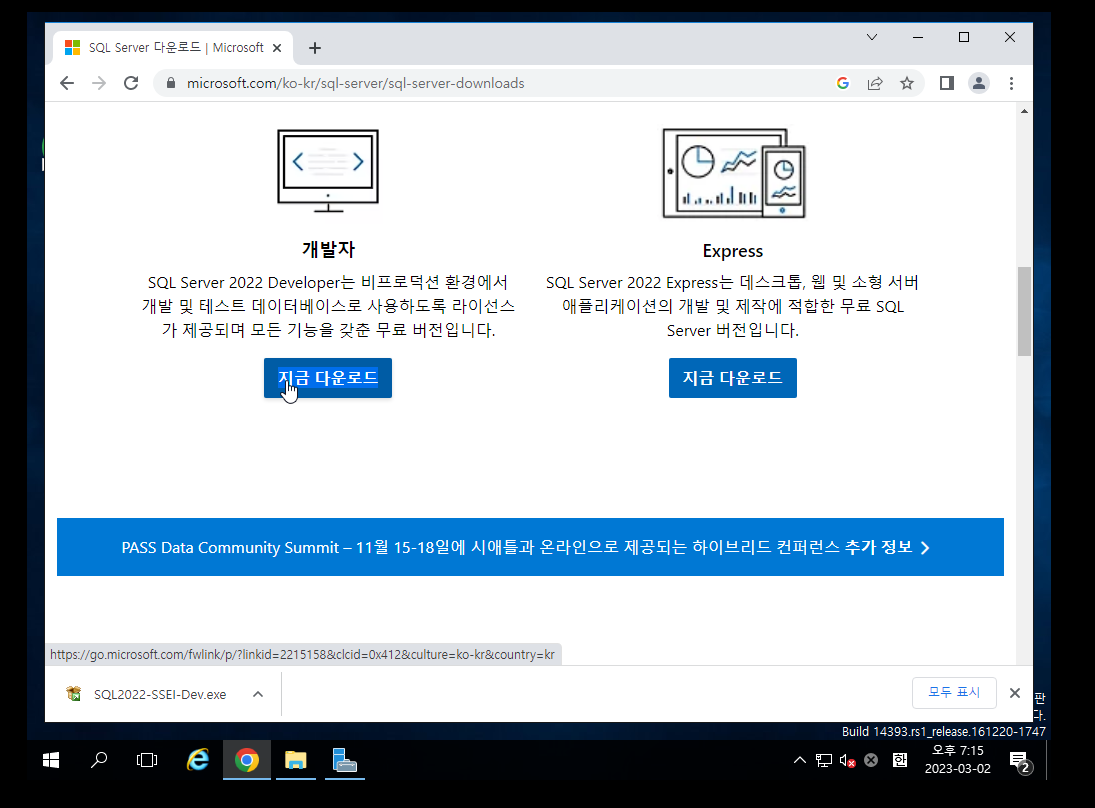Open File Explorer from taskbar

(x=295, y=760)
